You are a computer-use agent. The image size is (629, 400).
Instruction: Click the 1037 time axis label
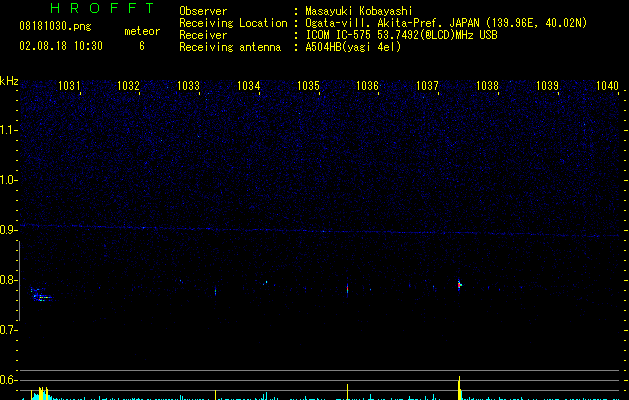pos(427,86)
